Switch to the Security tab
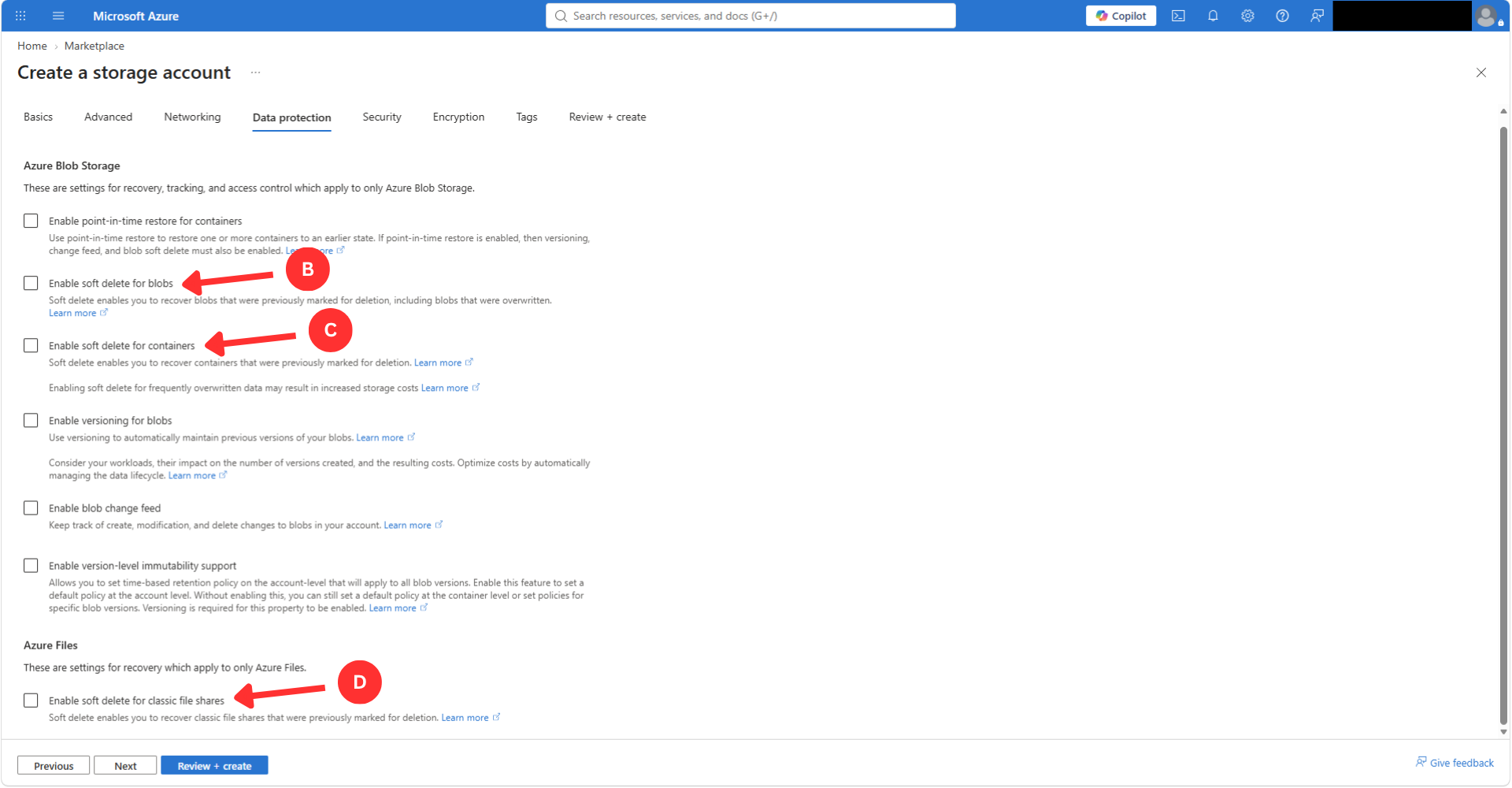1512x788 pixels. point(382,117)
